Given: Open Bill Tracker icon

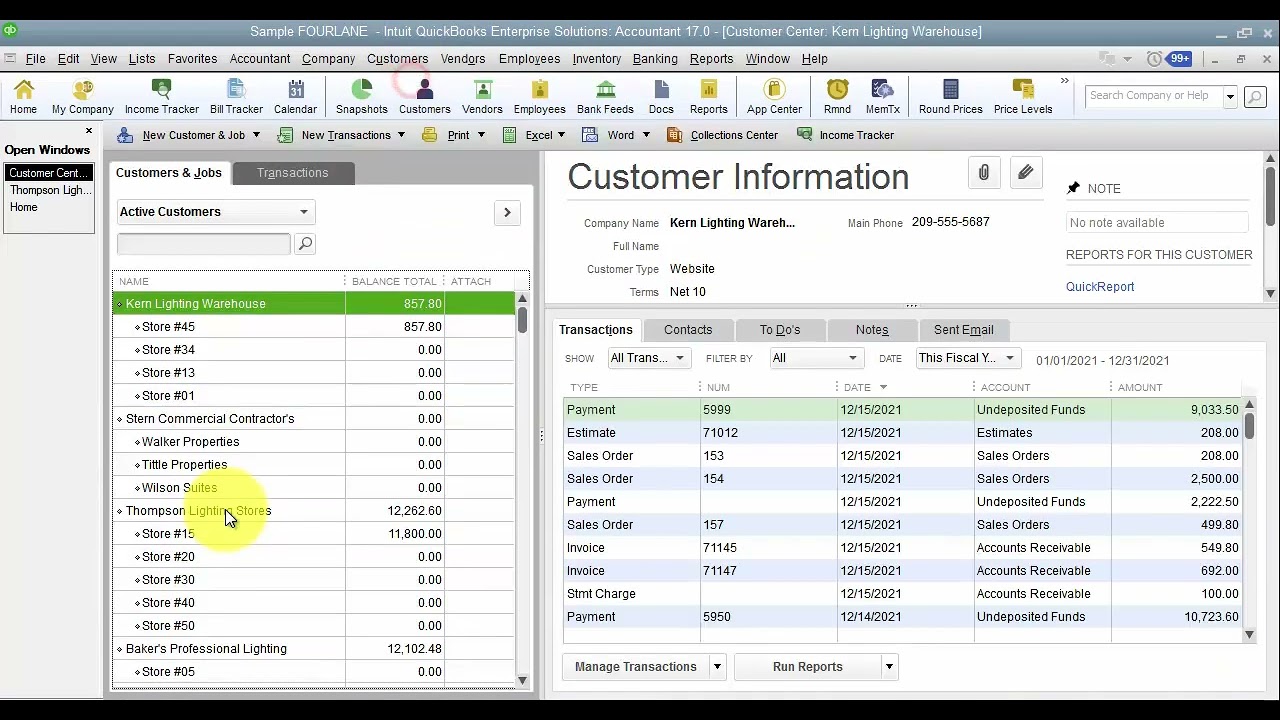Looking at the screenshot, I should click(x=236, y=97).
